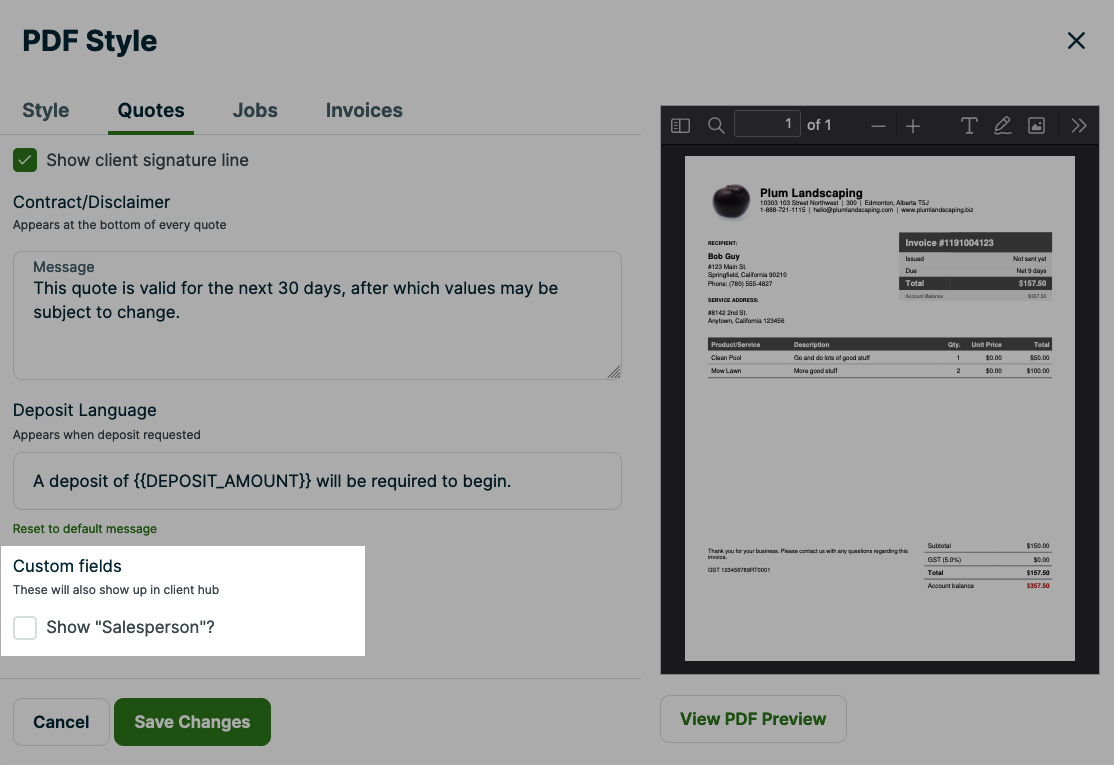Screen dimensions: 1114x765
Task: Switch to the Invoices tab
Action: click(x=363, y=110)
